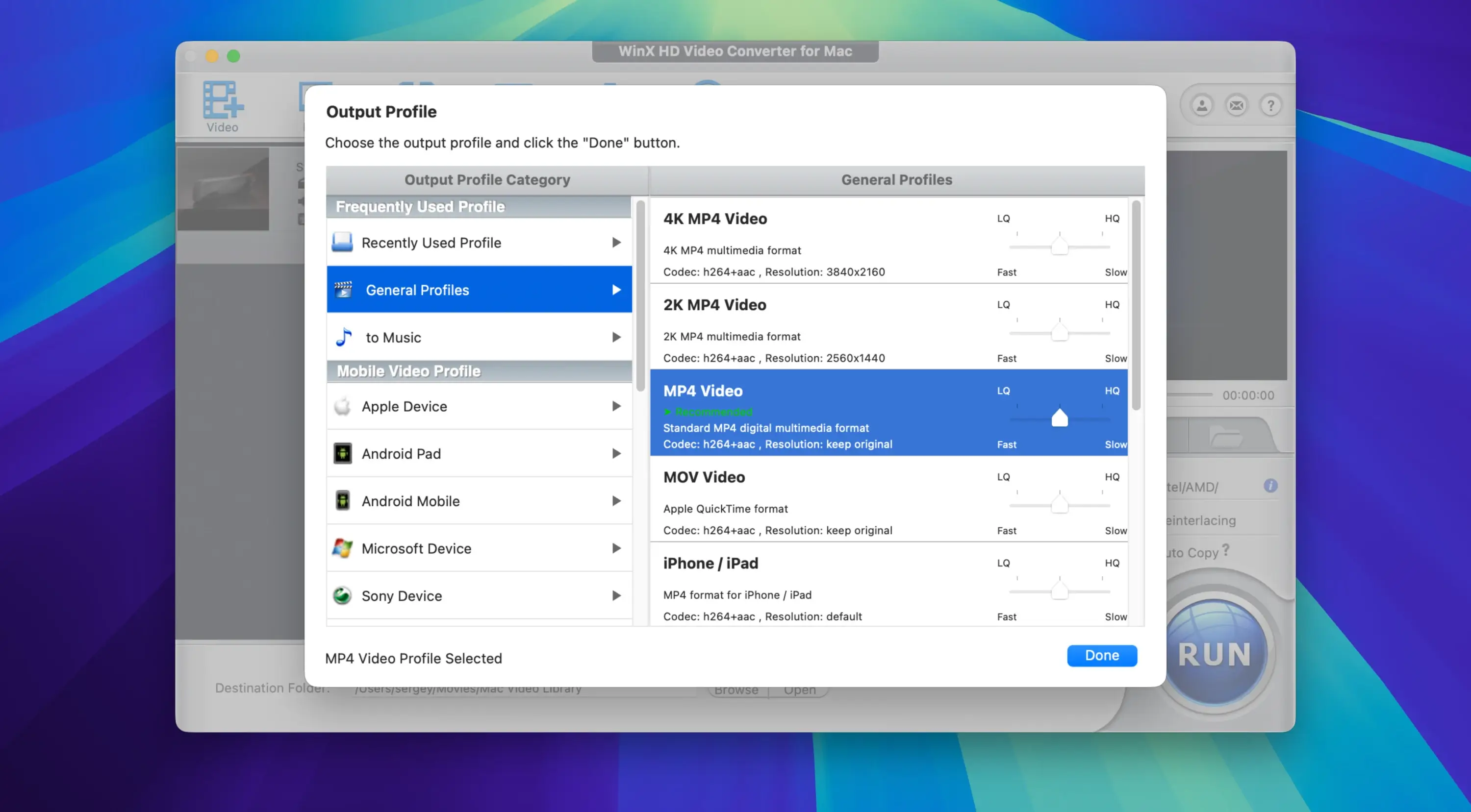Adjust 4K MP4 Video quality slider
This screenshot has width=1471, height=812.
coord(1059,246)
